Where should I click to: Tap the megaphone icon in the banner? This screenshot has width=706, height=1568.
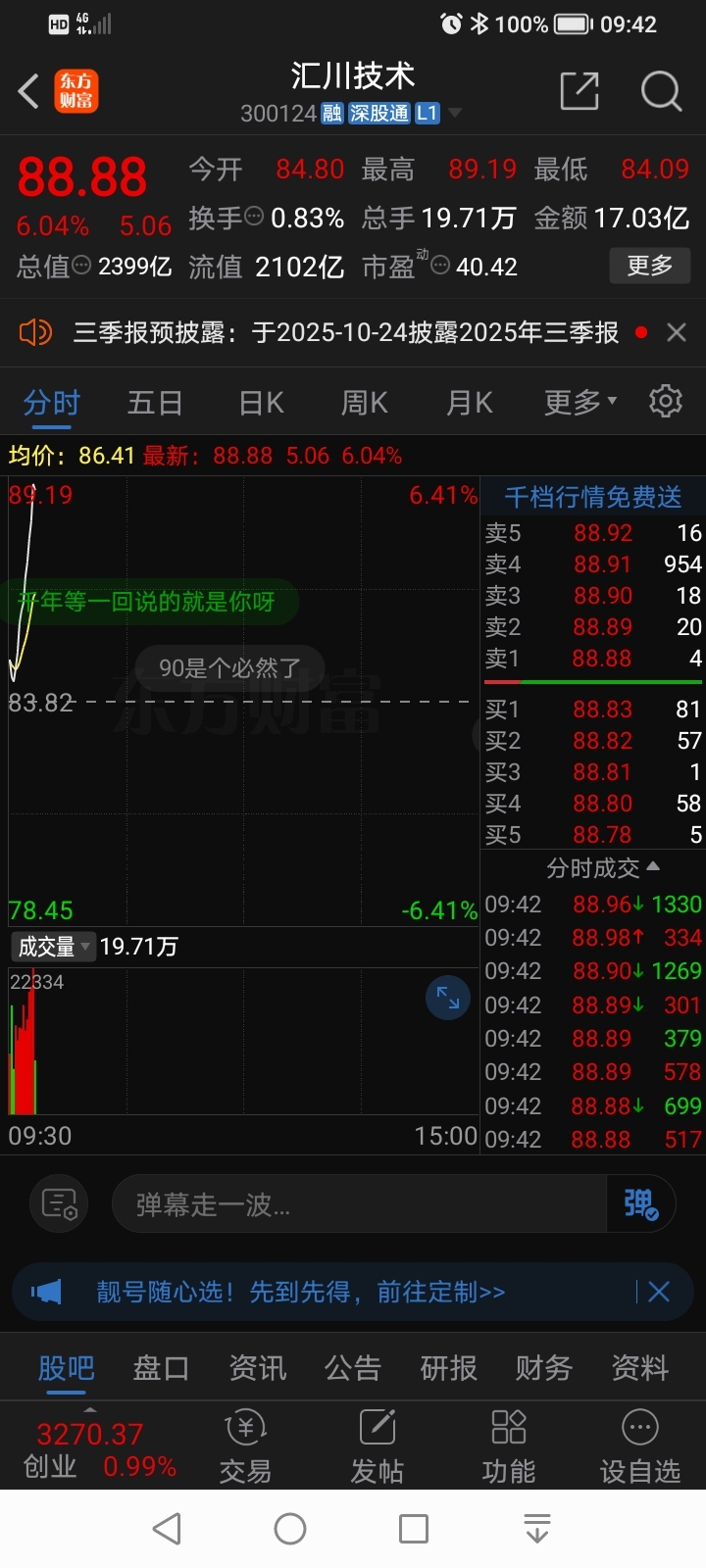tap(46, 1293)
